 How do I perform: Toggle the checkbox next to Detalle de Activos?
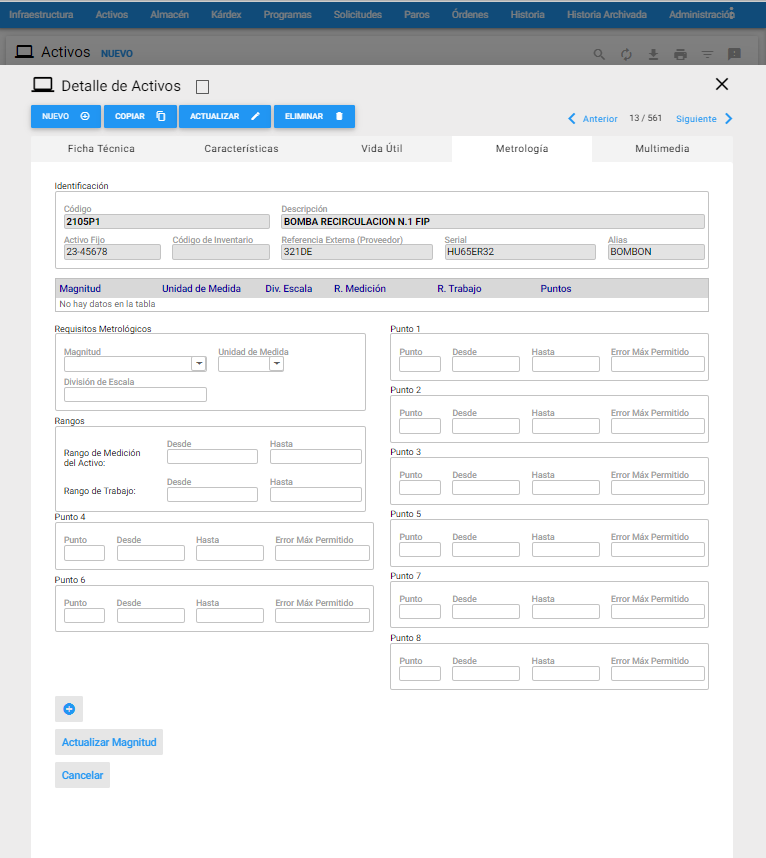(202, 87)
